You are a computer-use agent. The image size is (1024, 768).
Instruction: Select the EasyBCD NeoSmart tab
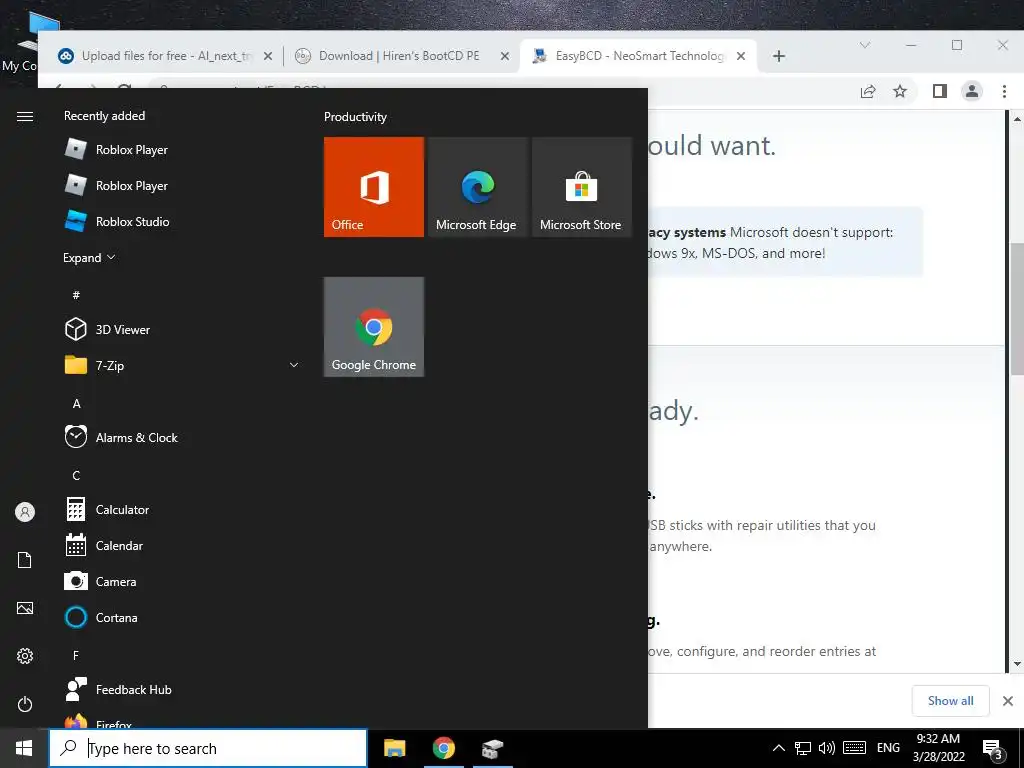(639, 56)
